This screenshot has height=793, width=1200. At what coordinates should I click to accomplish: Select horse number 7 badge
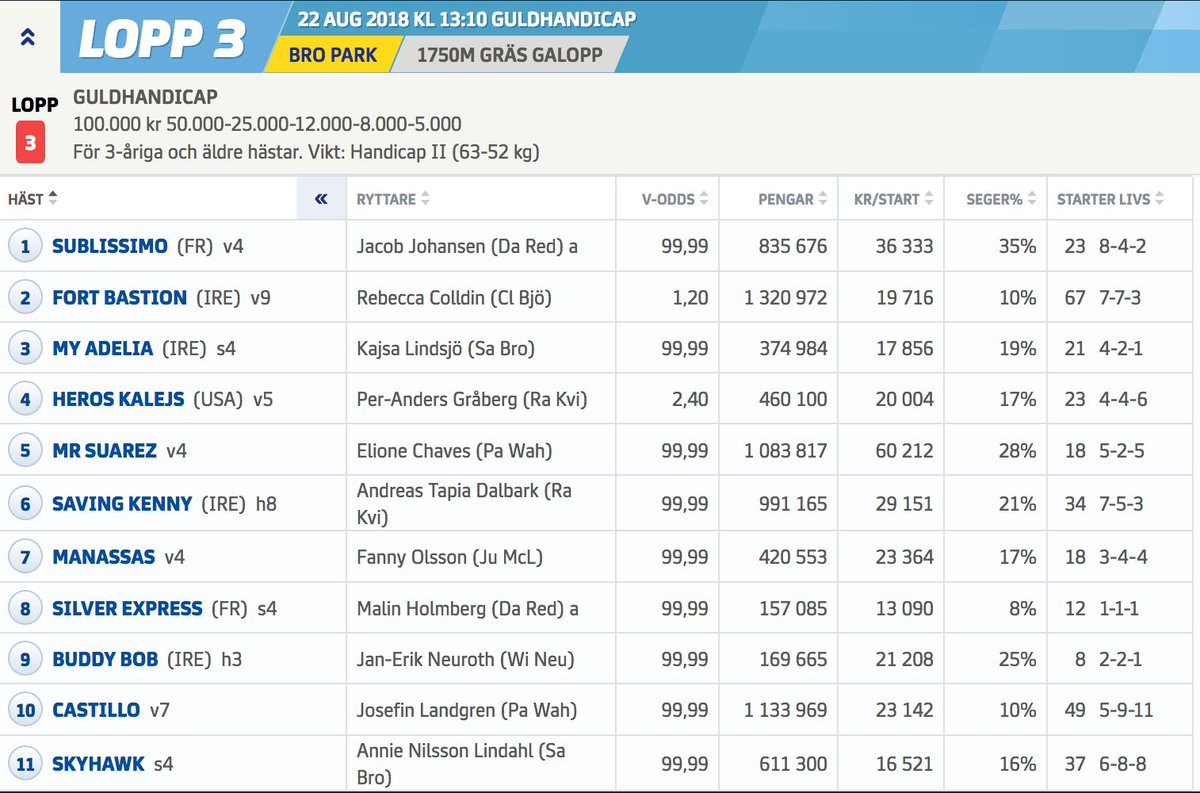pyautogui.click(x=26, y=556)
